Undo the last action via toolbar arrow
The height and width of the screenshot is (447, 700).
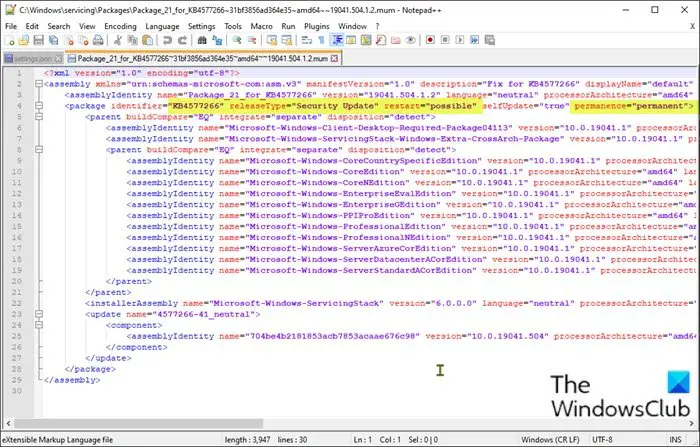167,40
